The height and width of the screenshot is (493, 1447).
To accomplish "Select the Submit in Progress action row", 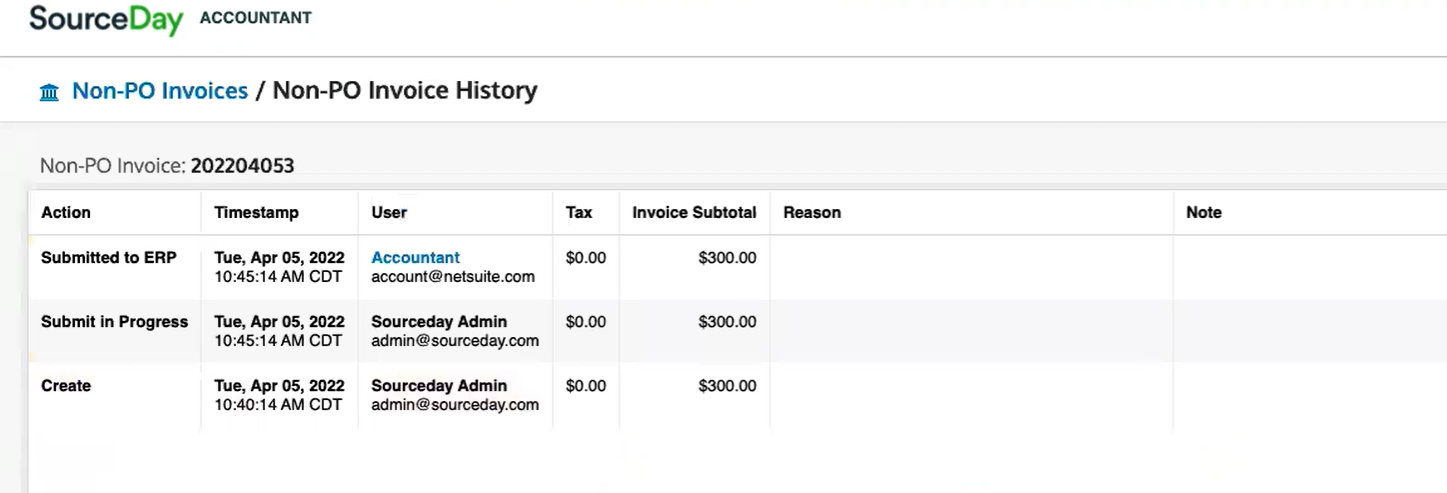I will point(737,331).
